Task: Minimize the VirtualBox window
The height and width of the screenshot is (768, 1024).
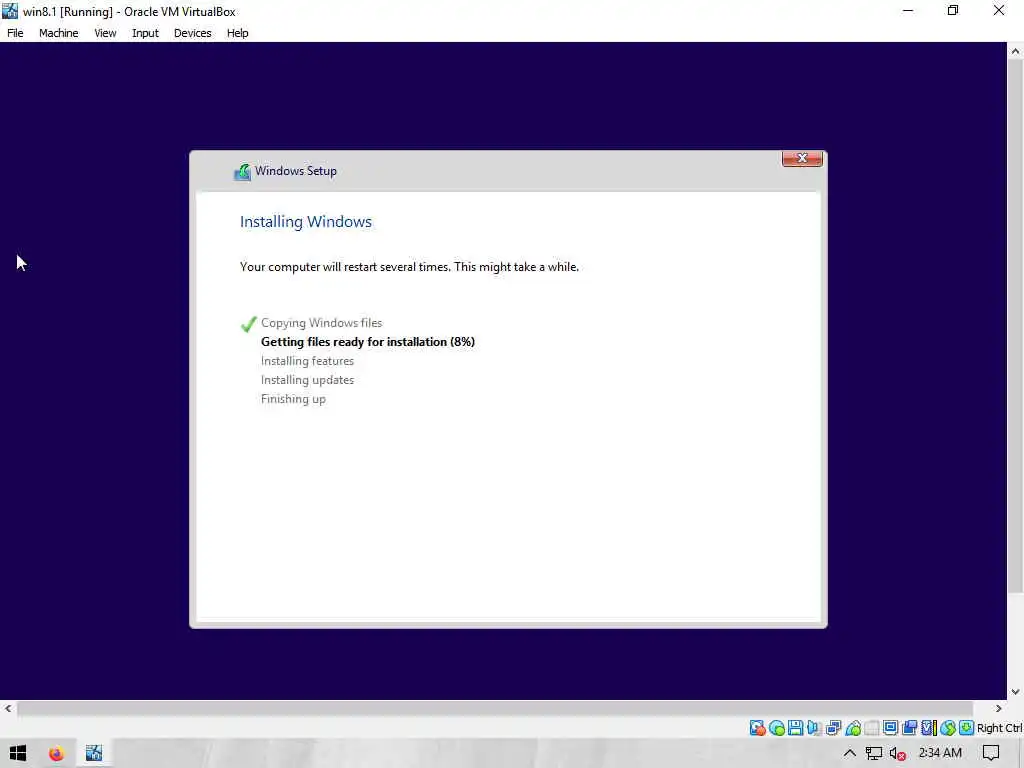Action: point(908,10)
